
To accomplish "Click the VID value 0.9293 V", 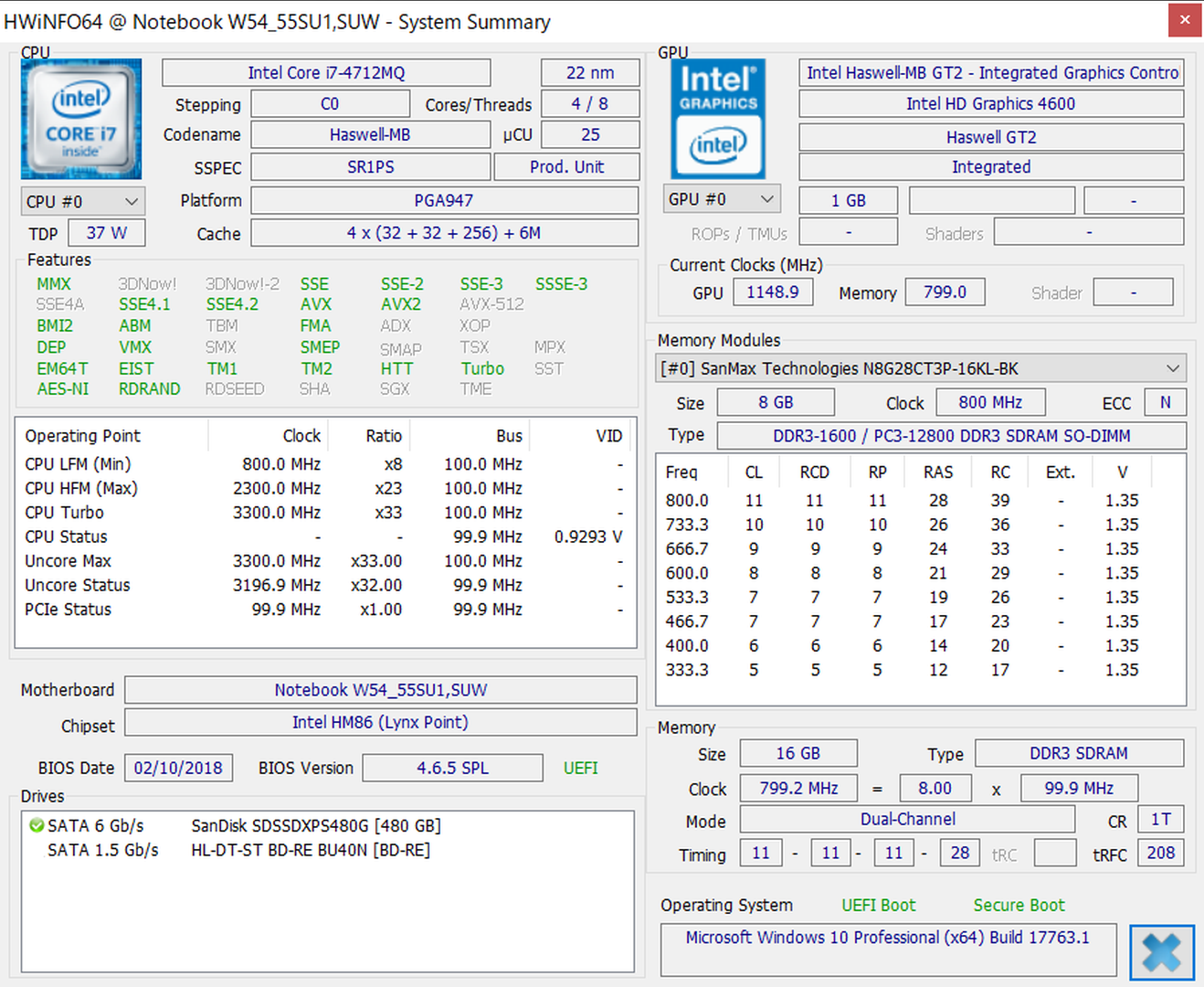I will 588,536.
